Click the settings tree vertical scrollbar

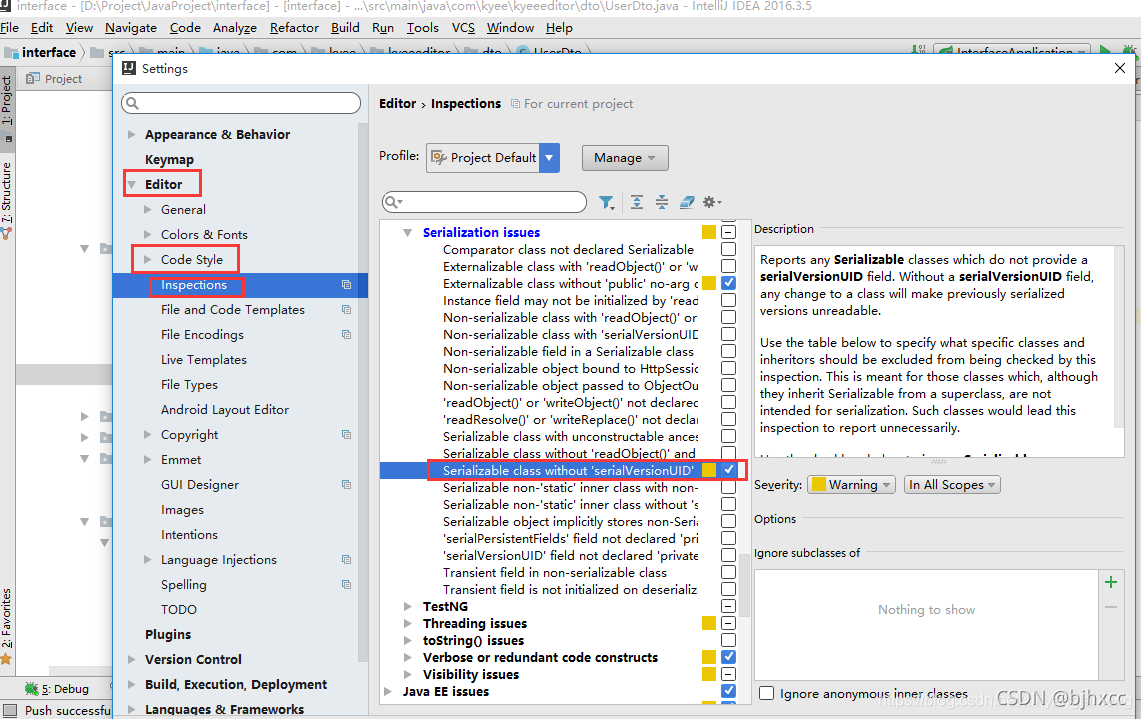(362, 393)
